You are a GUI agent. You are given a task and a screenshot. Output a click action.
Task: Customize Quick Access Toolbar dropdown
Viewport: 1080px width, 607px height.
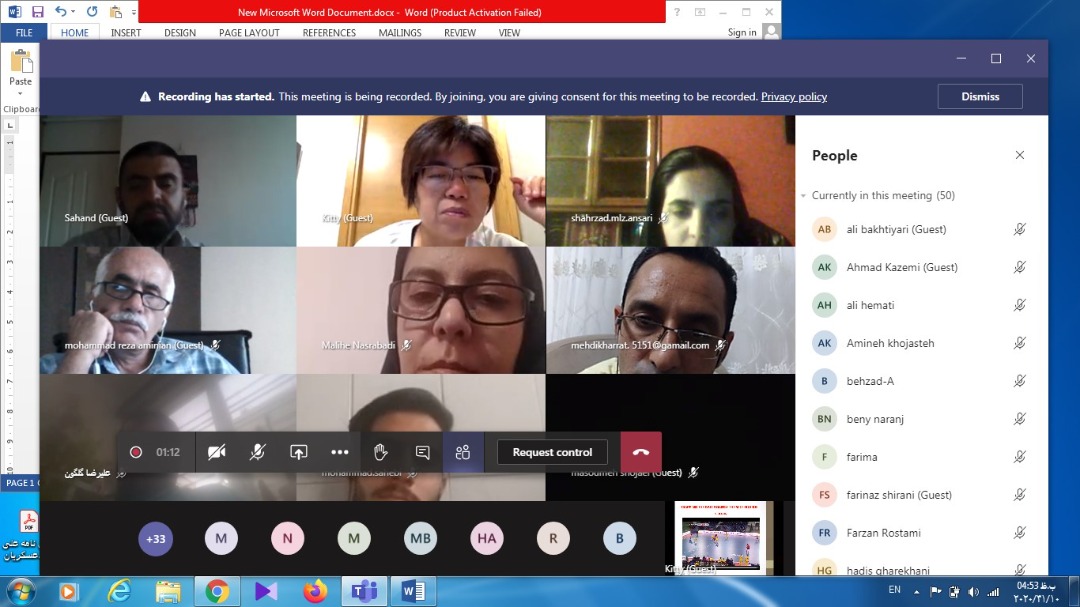pos(134,12)
